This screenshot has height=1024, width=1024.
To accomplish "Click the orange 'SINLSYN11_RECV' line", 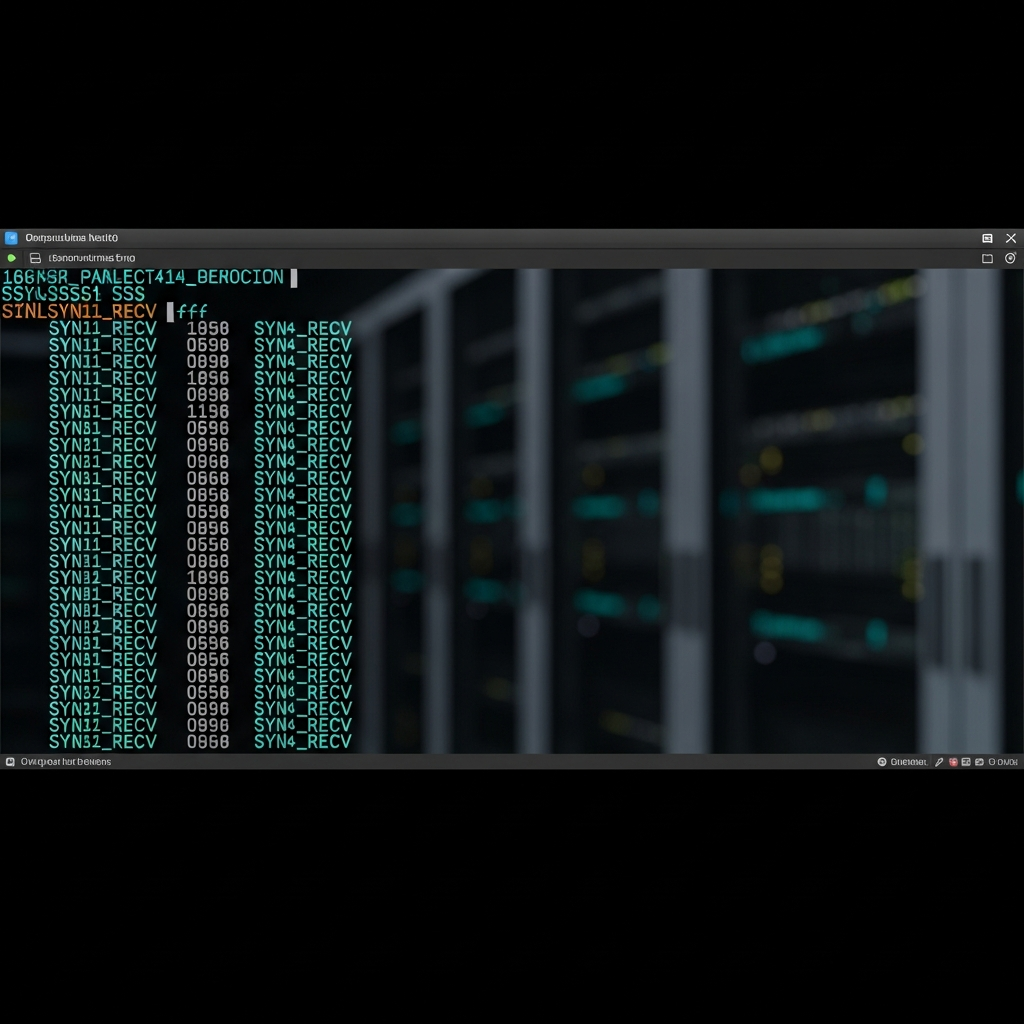I will tap(79, 312).
